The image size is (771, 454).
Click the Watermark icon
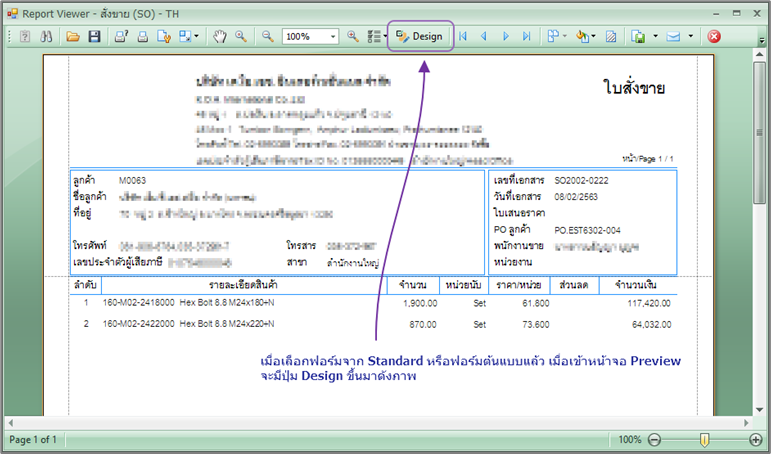point(610,37)
